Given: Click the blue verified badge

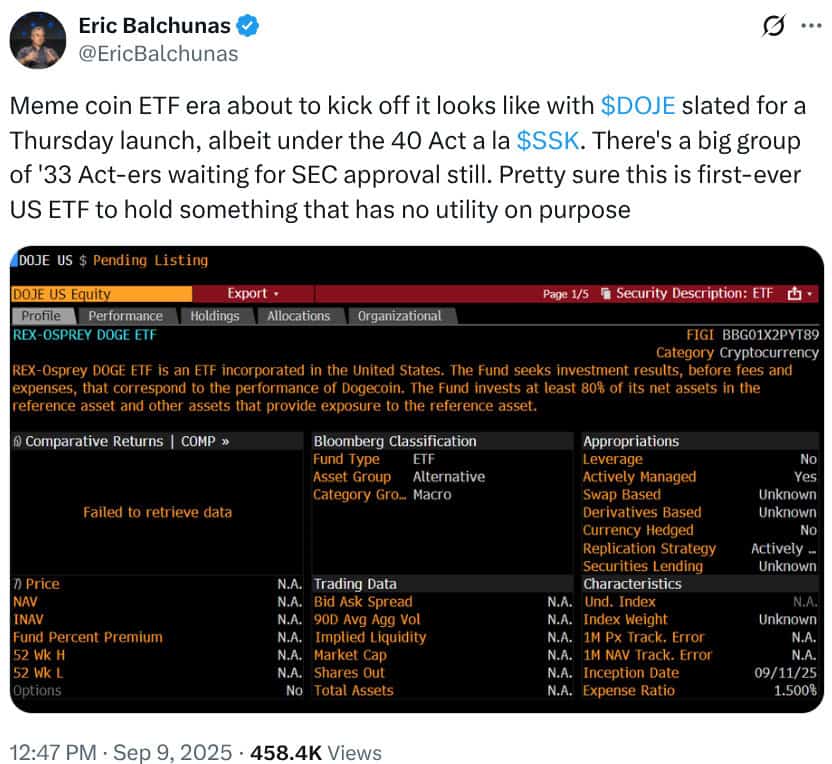Looking at the screenshot, I should coord(247,25).
